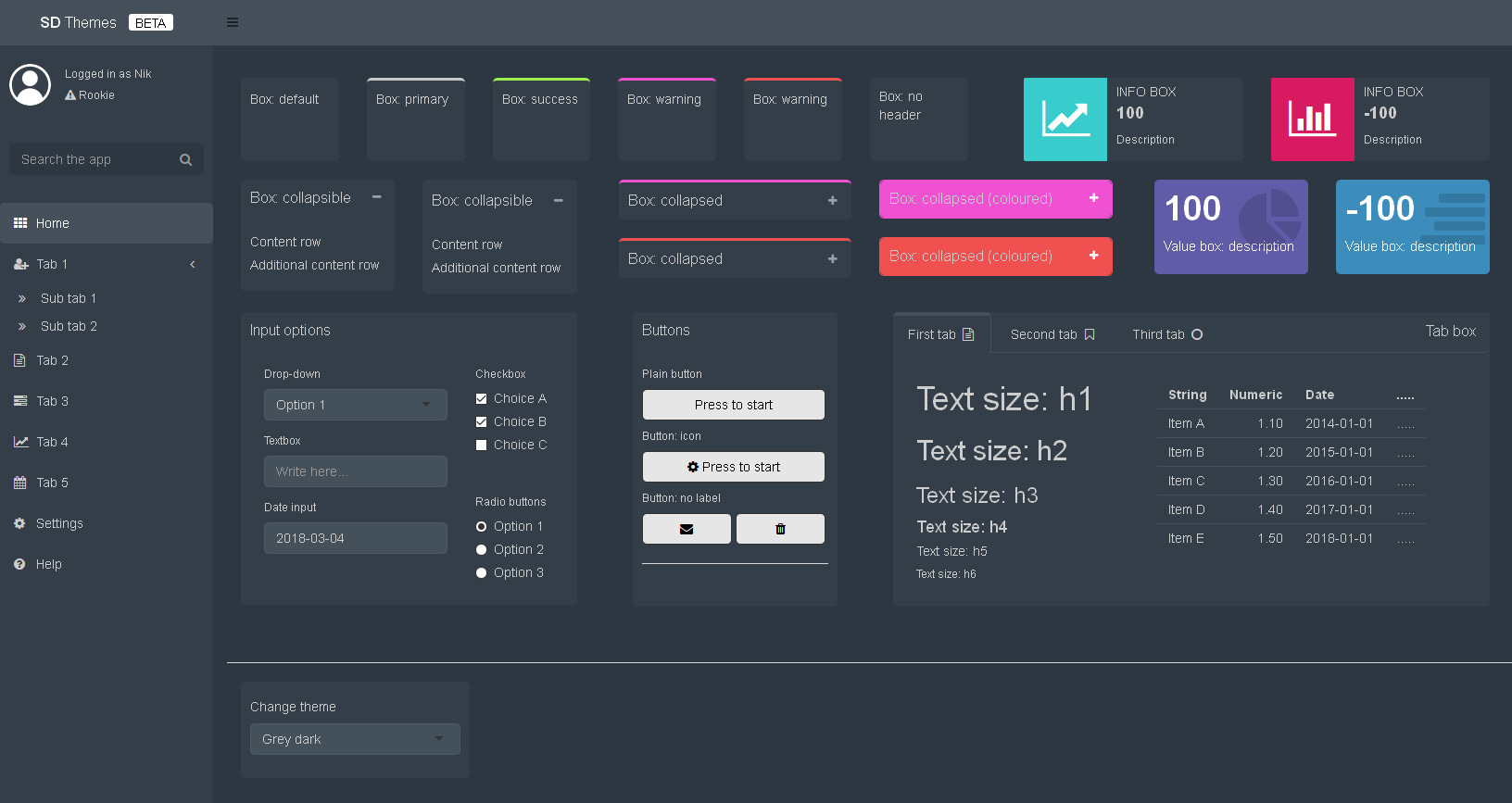The width and height of the screenshot is (1512, 803).
Task: Click the hamburger sidebar toggle icon
Action: pyautogui.click(x=233, y=22)
